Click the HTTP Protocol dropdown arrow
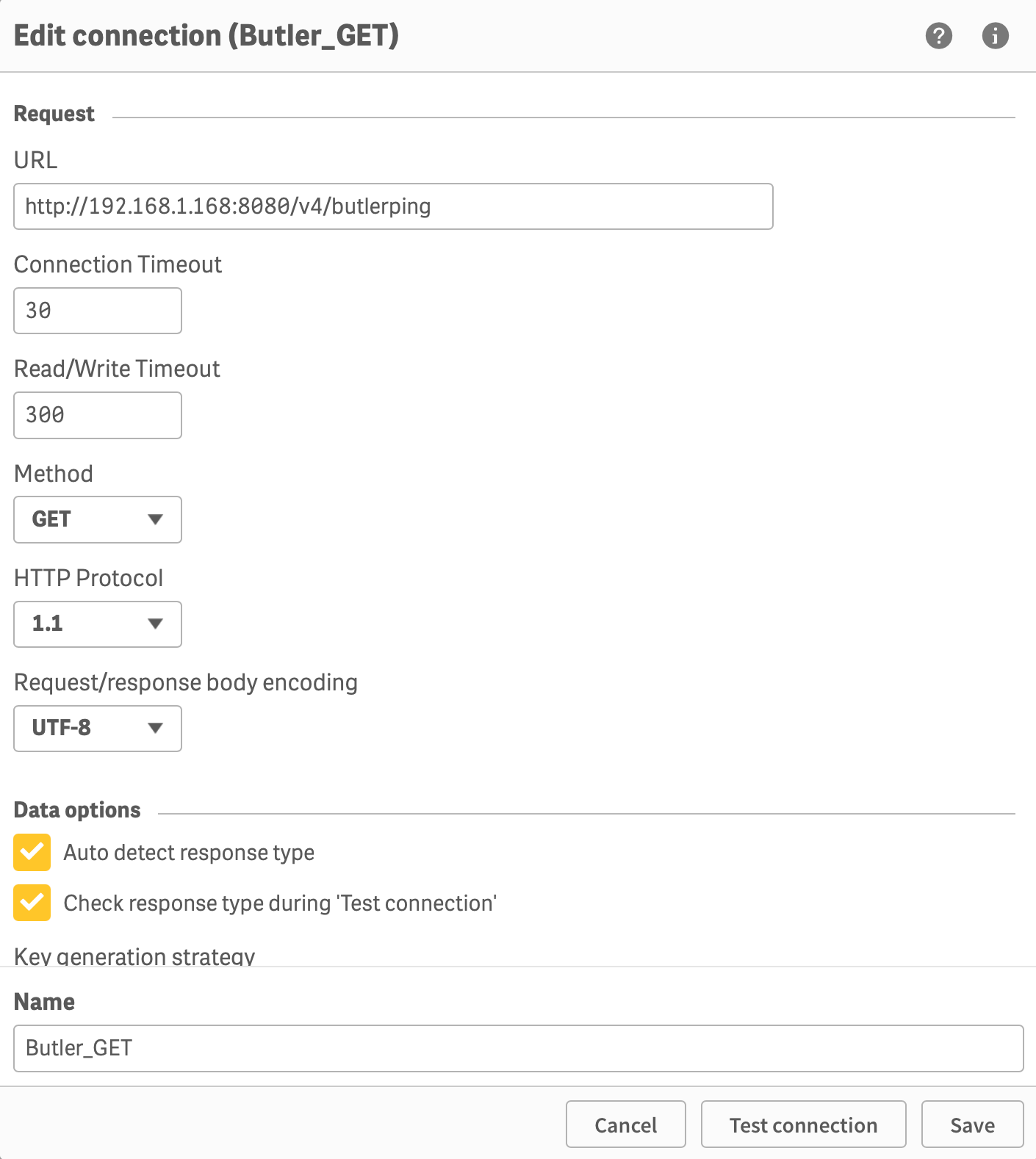The image size is (1036, 1159). point(155,624)
